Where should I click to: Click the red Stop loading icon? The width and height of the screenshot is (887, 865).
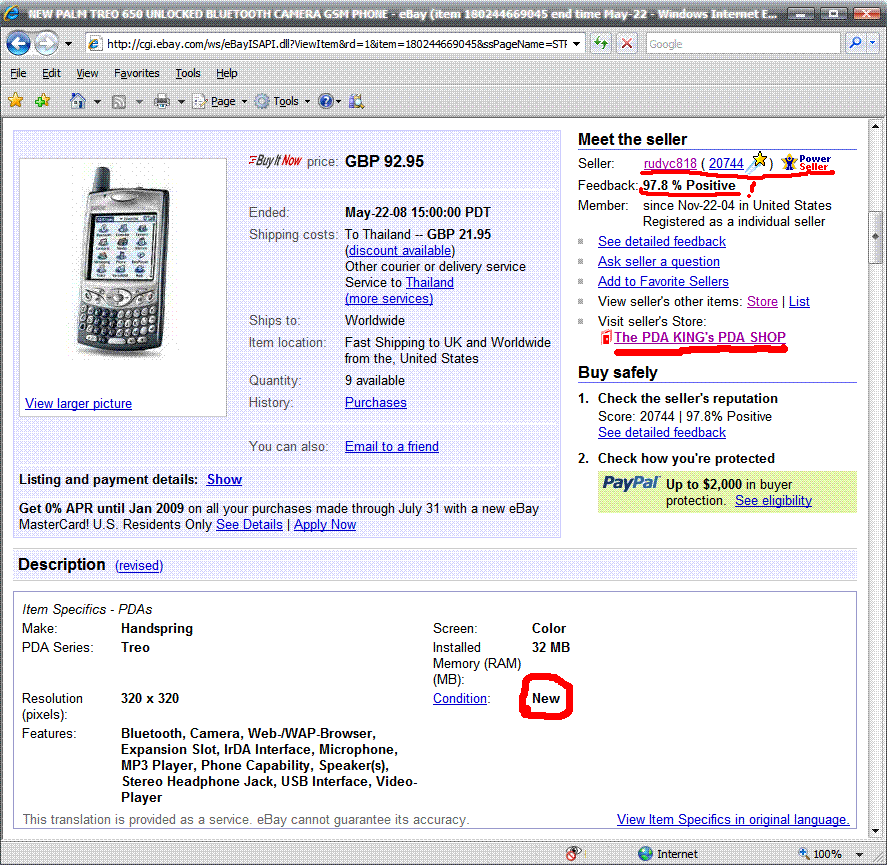pyautogui.click(x=627, y=43)
